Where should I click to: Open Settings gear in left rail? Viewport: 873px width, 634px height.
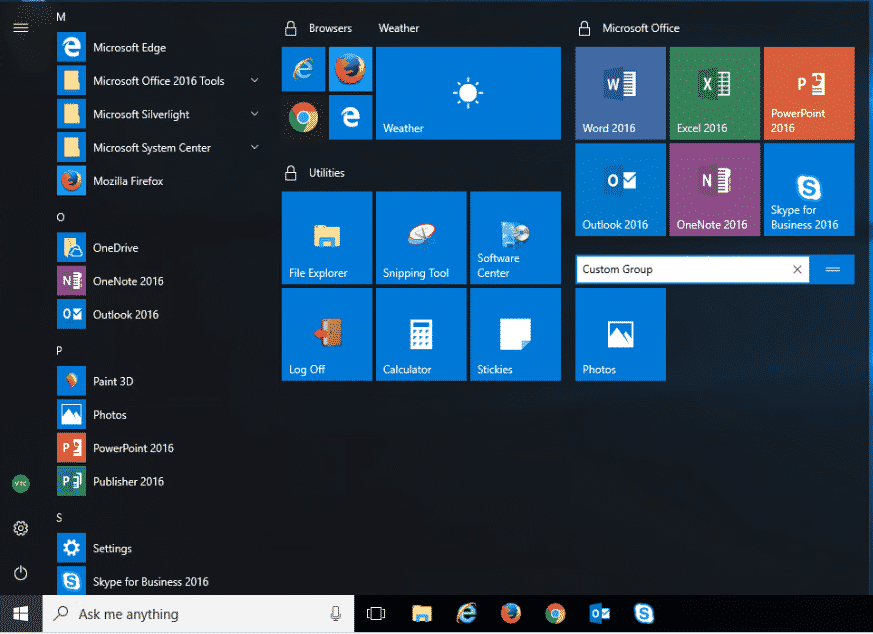tap(21, 528)
